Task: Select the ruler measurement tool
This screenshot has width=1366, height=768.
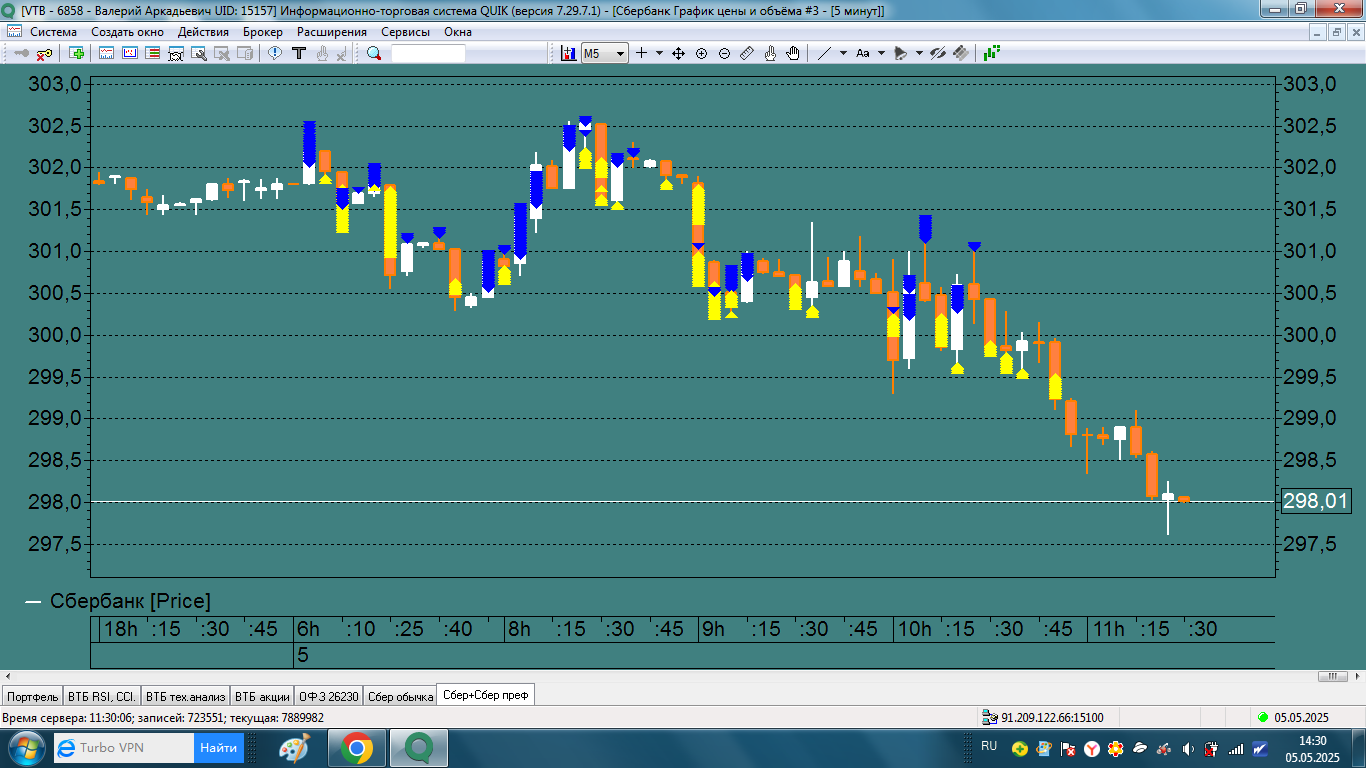Action: click(x=747, y=53)
